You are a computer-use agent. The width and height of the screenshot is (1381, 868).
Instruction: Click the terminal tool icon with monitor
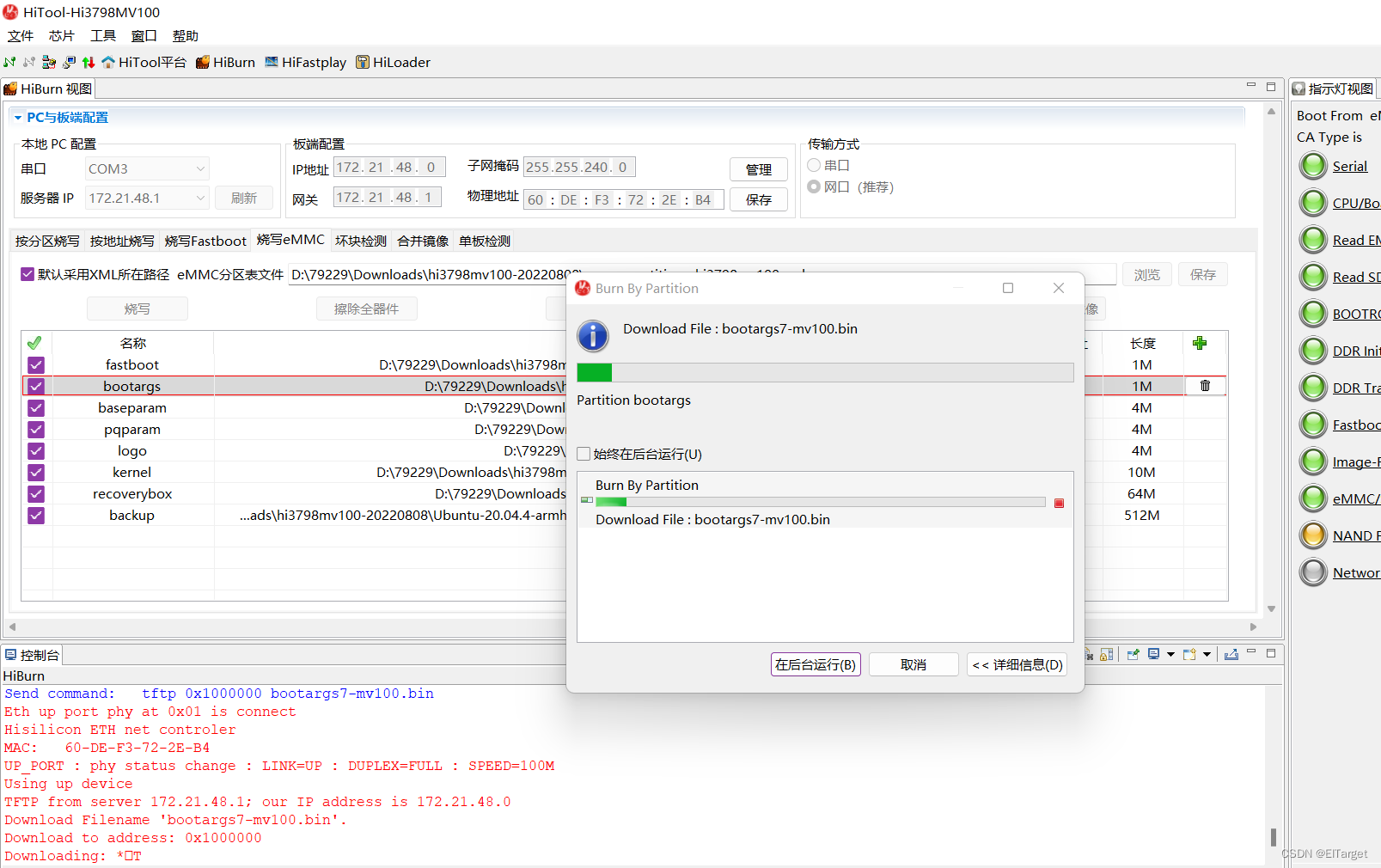pos(69,62)
